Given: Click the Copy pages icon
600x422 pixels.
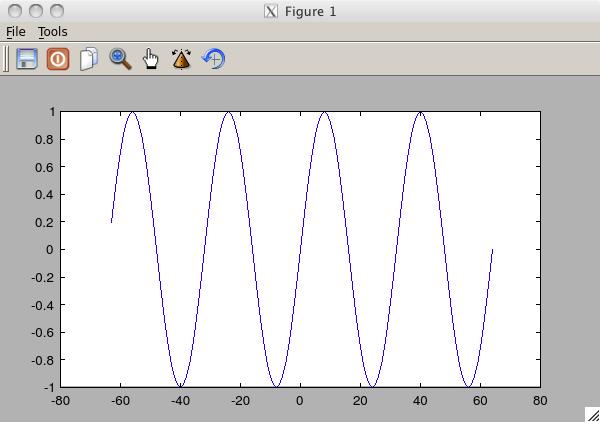Looking at the screenshot, I should pos(89,59).
